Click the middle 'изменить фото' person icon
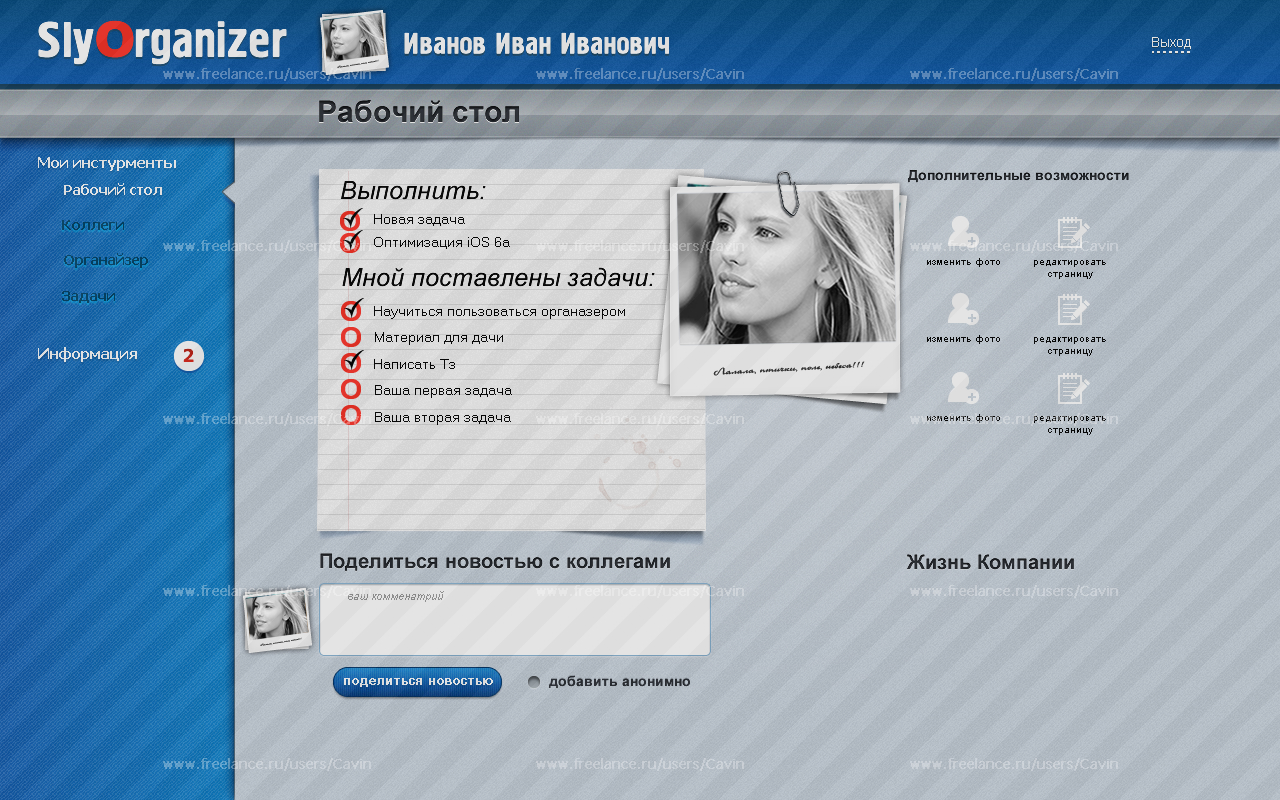The width and height of the screenshot is (1280, 800). tap(963, 309)
